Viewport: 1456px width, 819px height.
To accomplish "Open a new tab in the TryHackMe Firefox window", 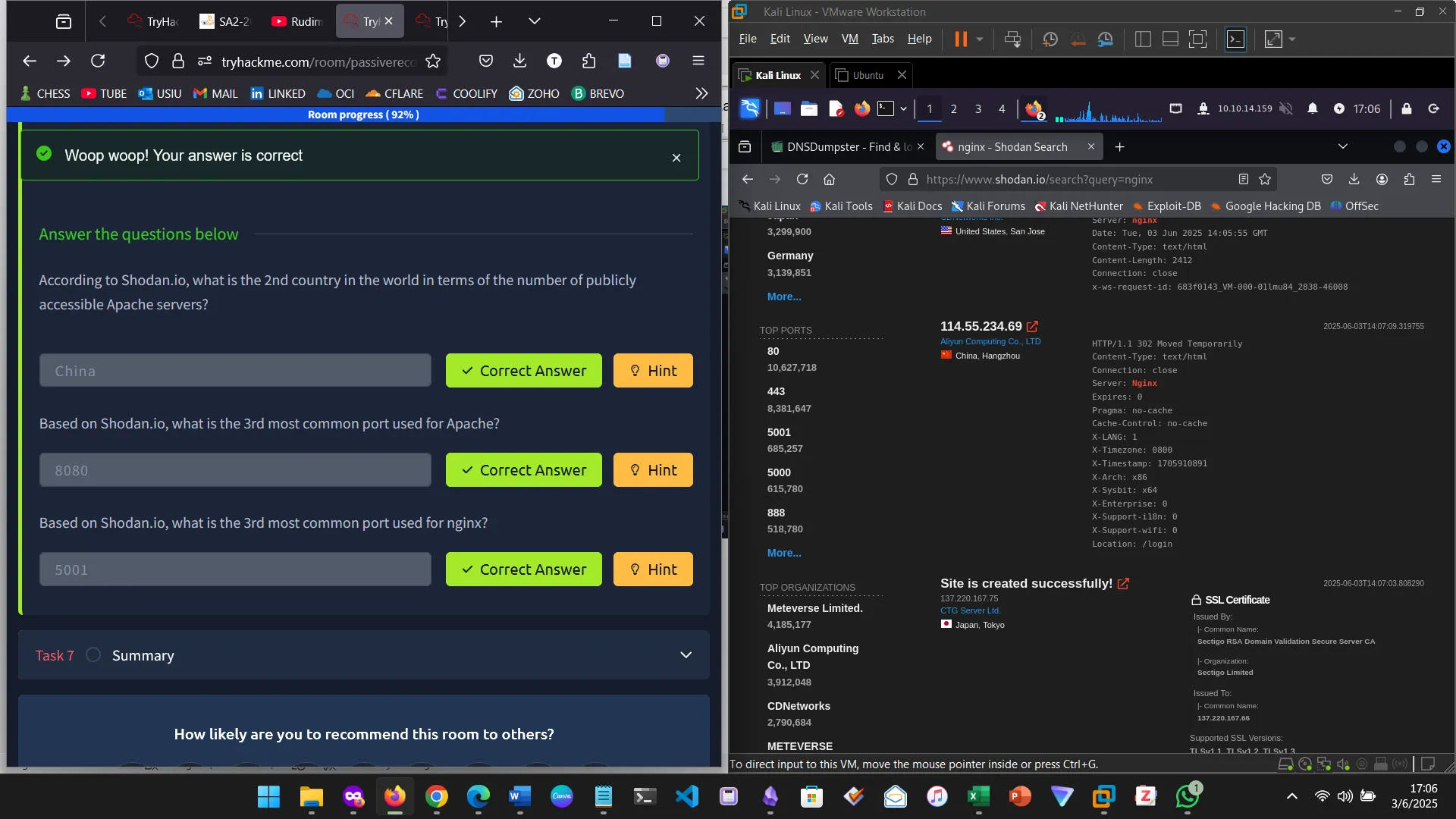I will pos(496,22).
